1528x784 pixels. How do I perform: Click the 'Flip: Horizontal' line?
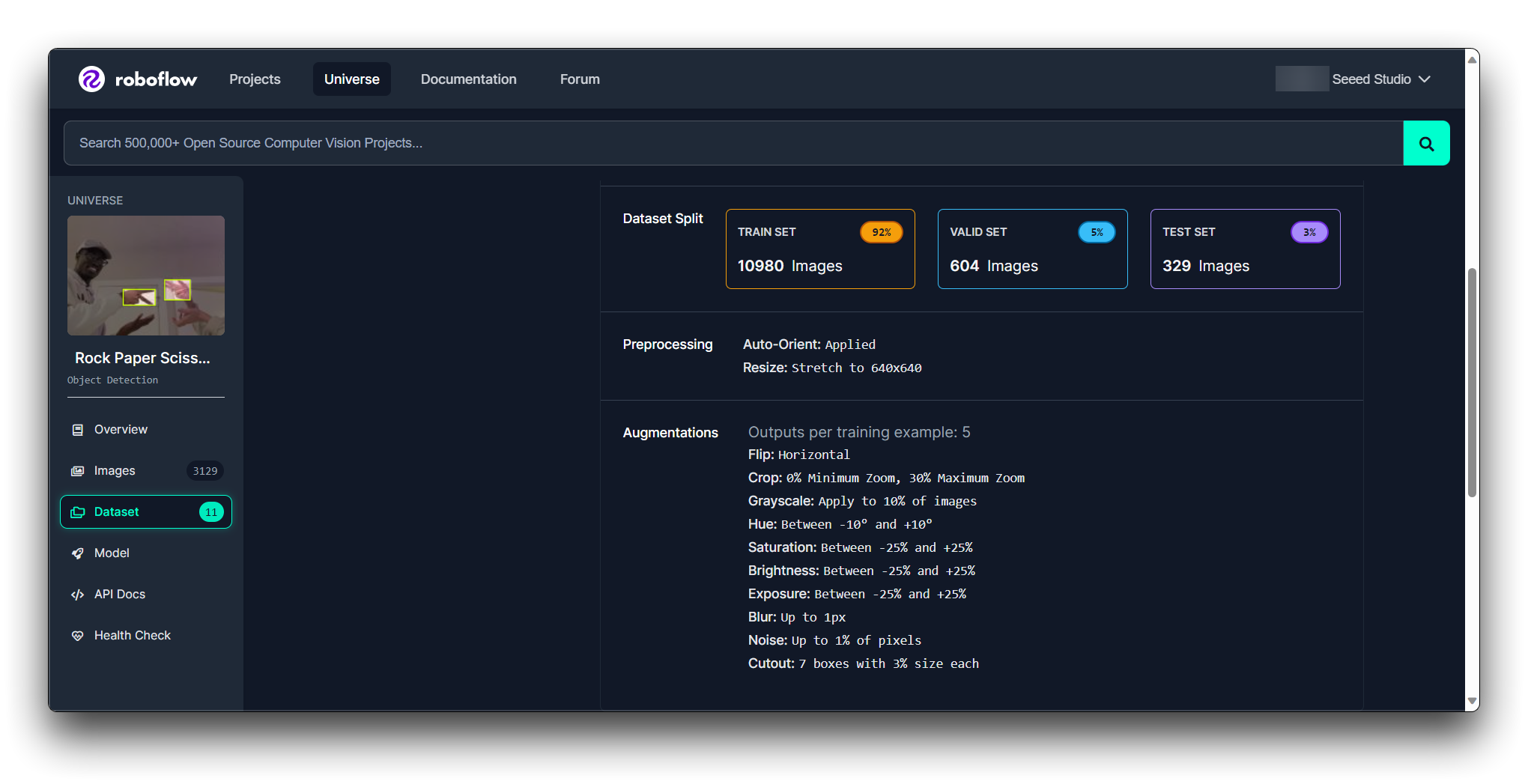[x=798, y=455]
